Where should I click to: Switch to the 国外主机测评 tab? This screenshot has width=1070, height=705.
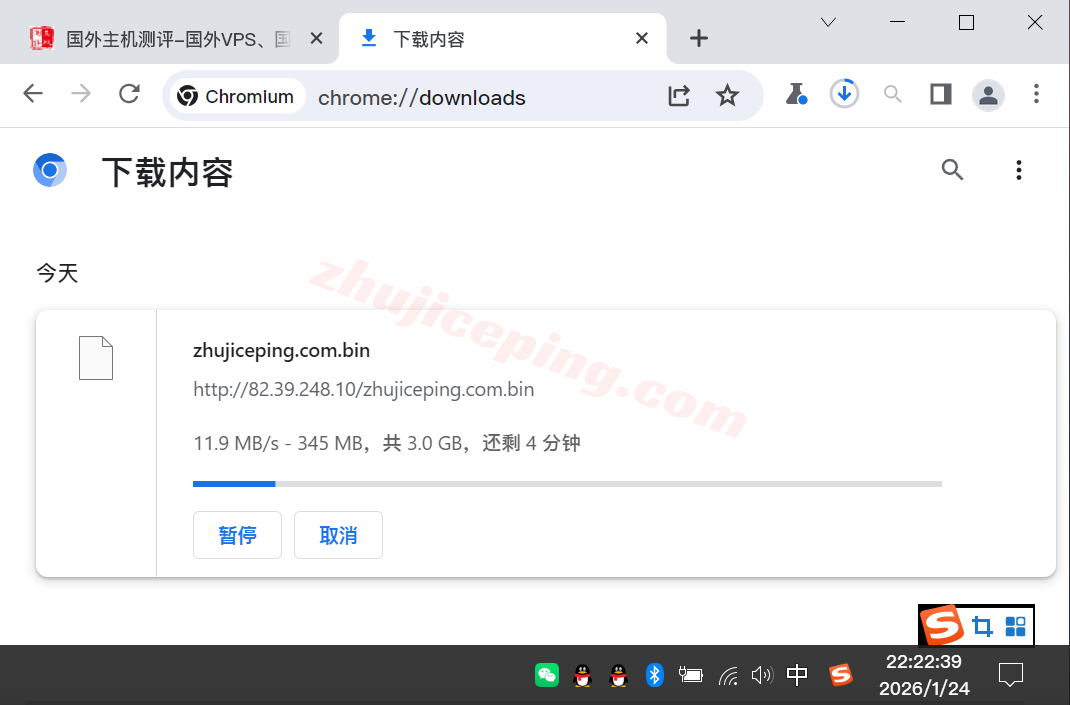tap(160, 37)
